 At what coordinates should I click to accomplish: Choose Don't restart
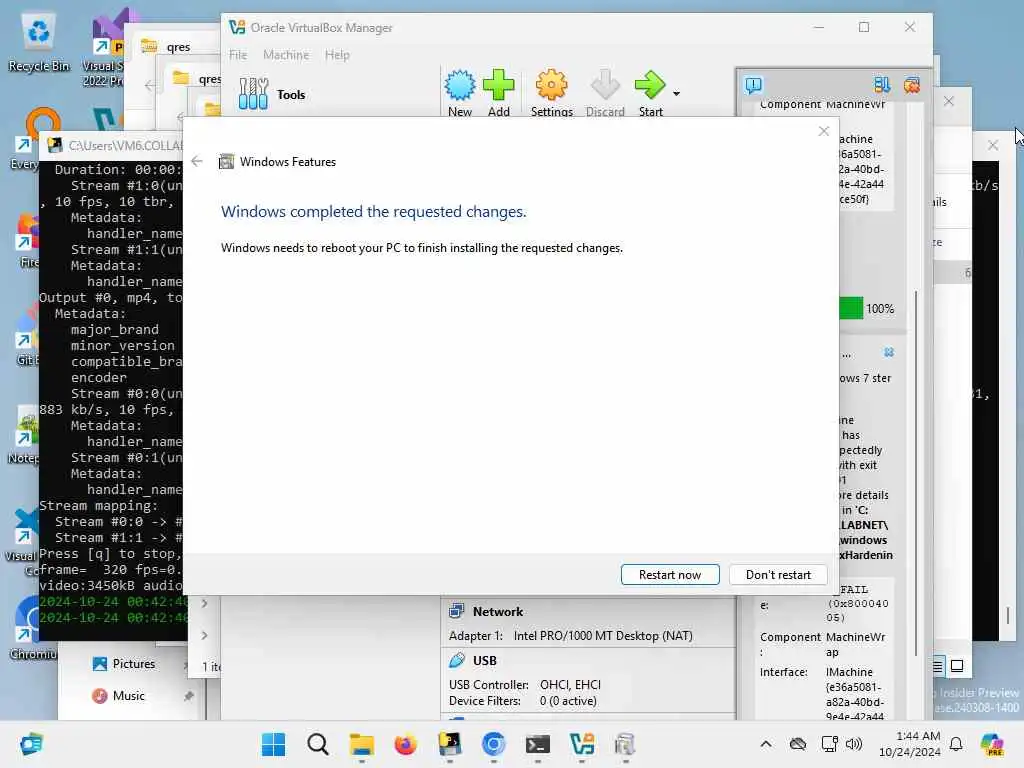[778, 575]
